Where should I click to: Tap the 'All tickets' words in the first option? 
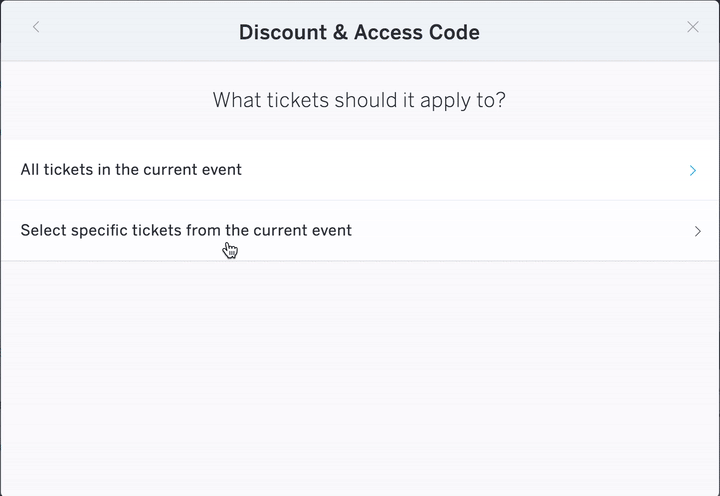click(x=57, y=169)
